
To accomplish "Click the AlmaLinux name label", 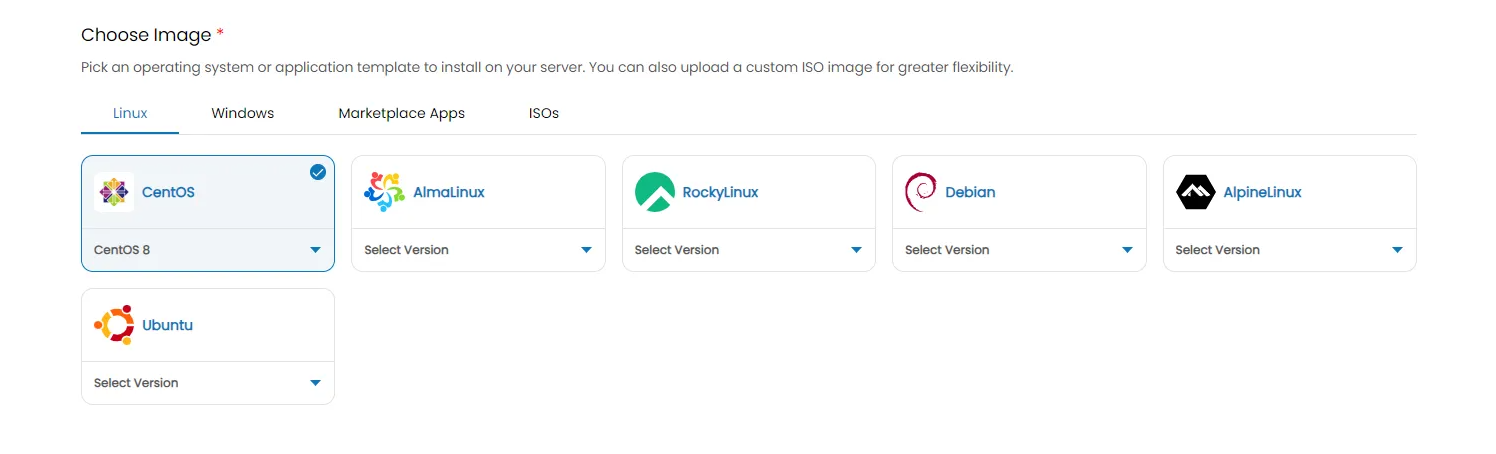I will pos(449,192).
